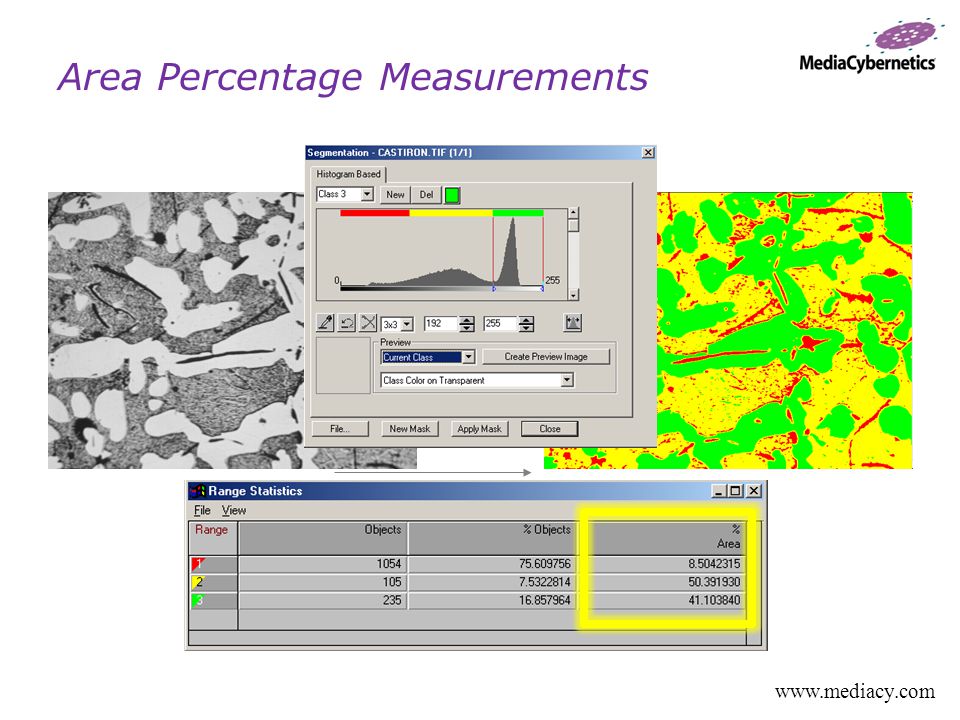960x720 pixels.
Task: Click the red flag for range 1
Action: point(198,564)
